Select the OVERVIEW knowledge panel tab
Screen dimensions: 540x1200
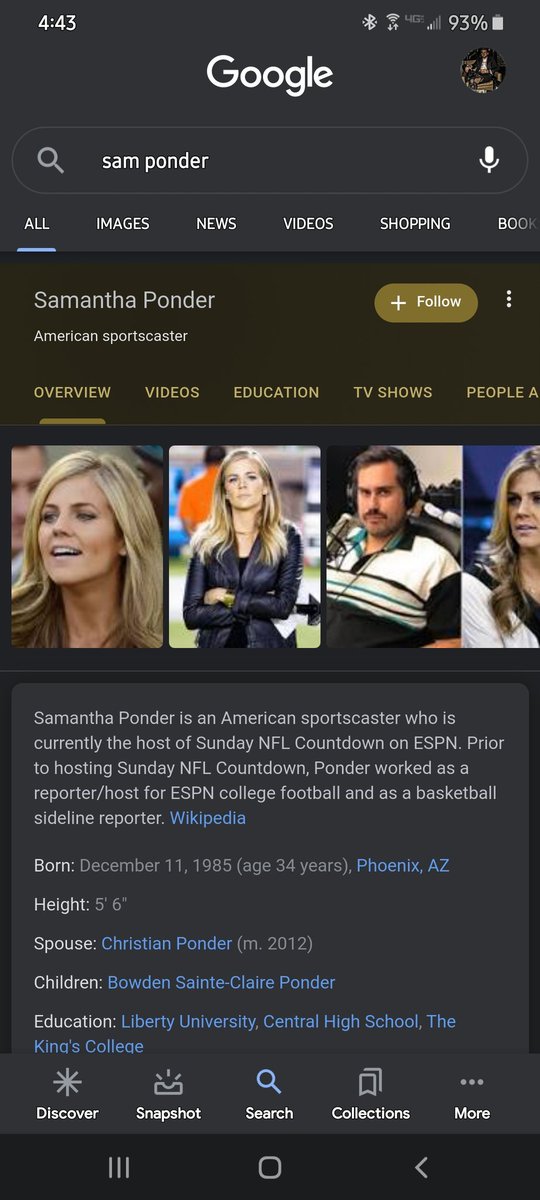tap(72, 392)
